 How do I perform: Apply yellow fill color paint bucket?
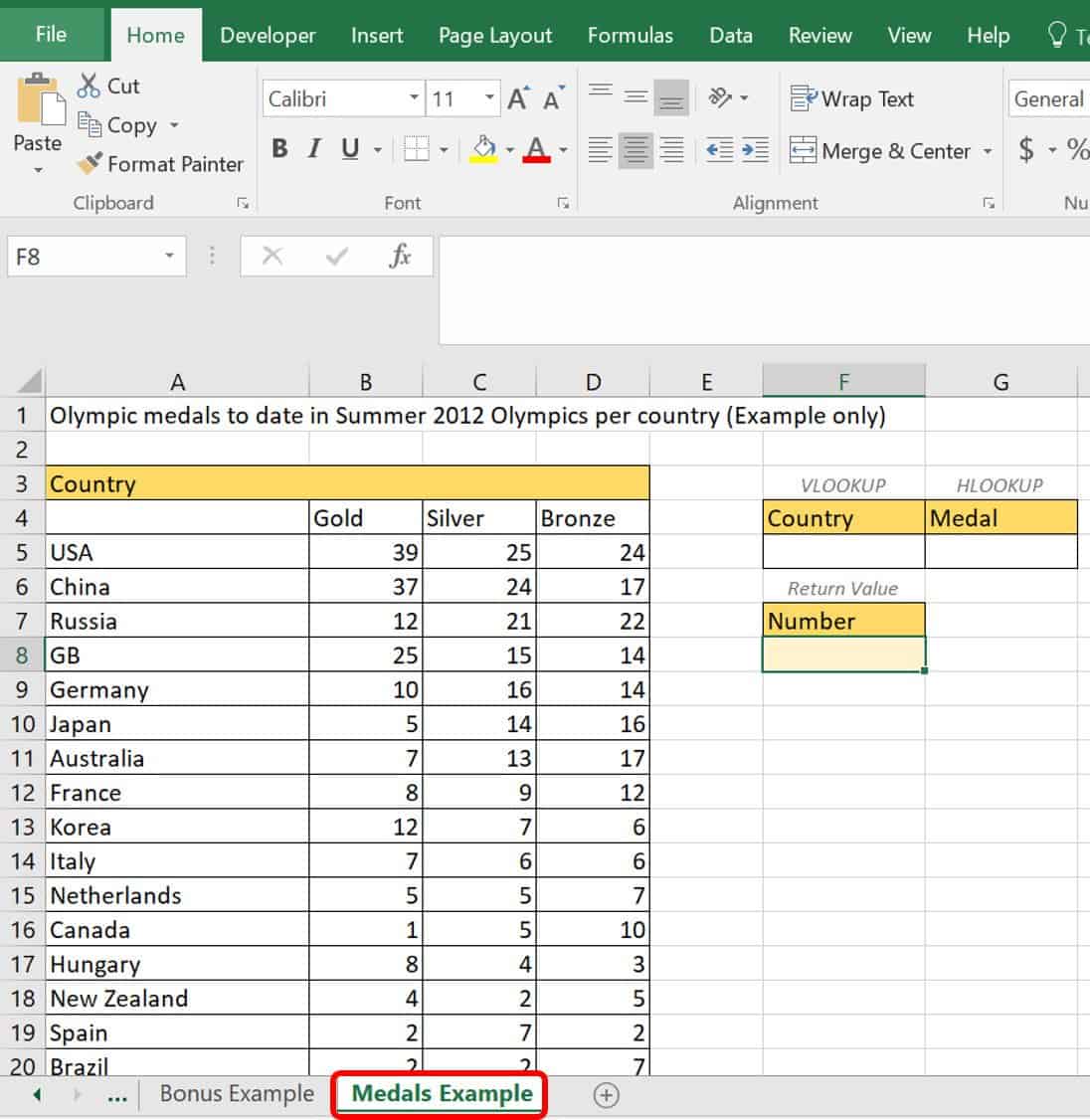[x=483, y=149]
